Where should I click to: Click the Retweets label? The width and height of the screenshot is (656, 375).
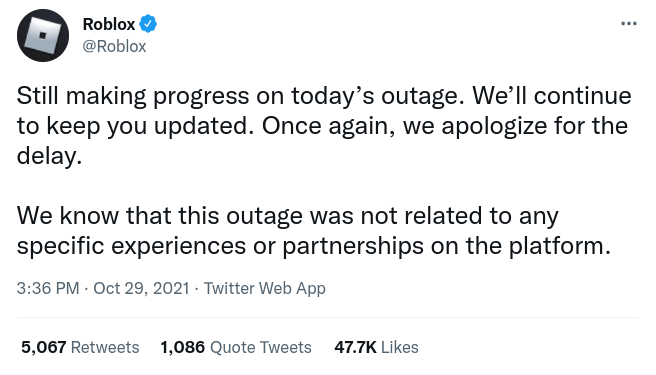click(105, 347)
